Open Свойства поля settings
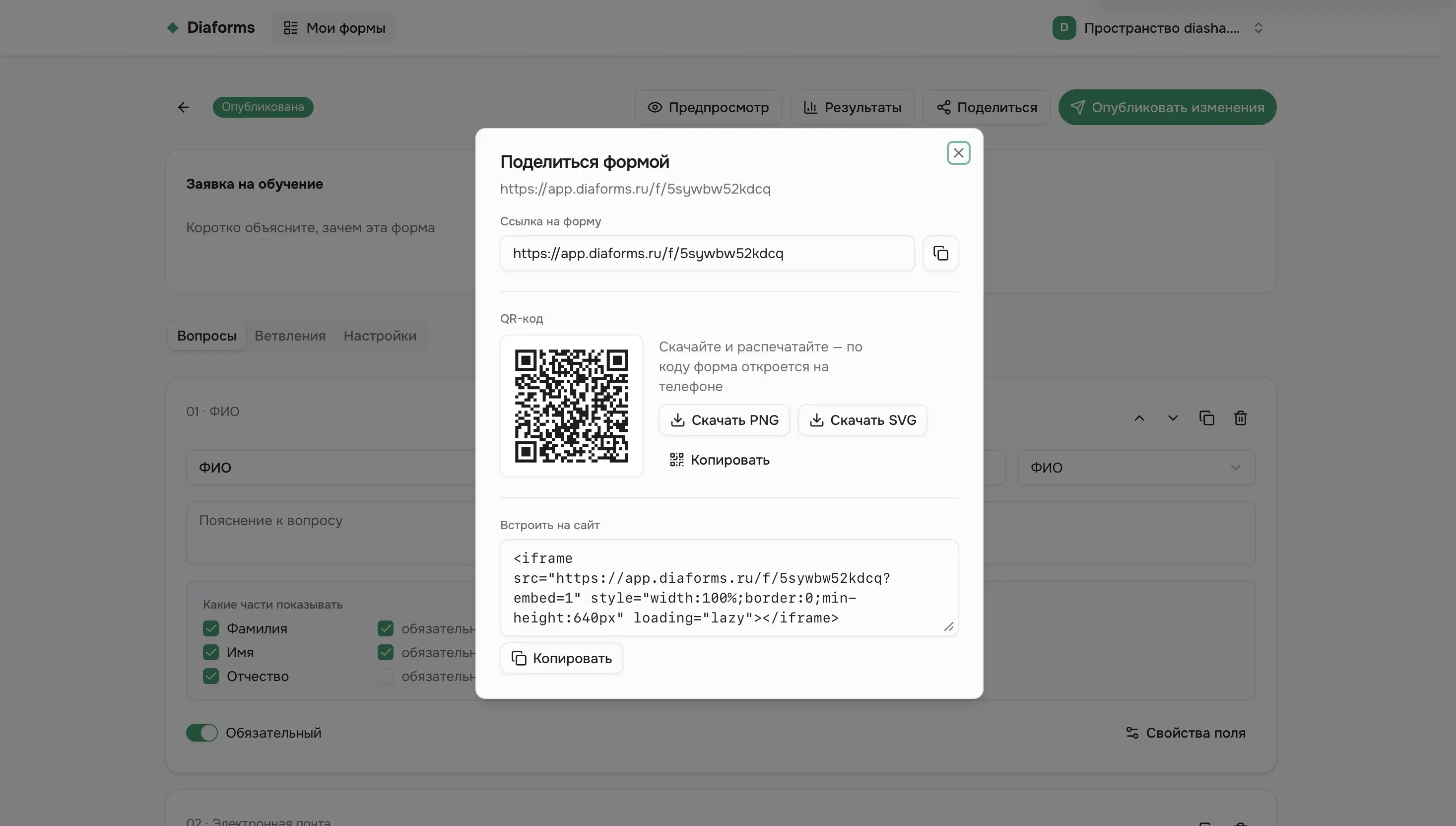The height and width of the screenshot is (826, 1456). click(1186, 733)
